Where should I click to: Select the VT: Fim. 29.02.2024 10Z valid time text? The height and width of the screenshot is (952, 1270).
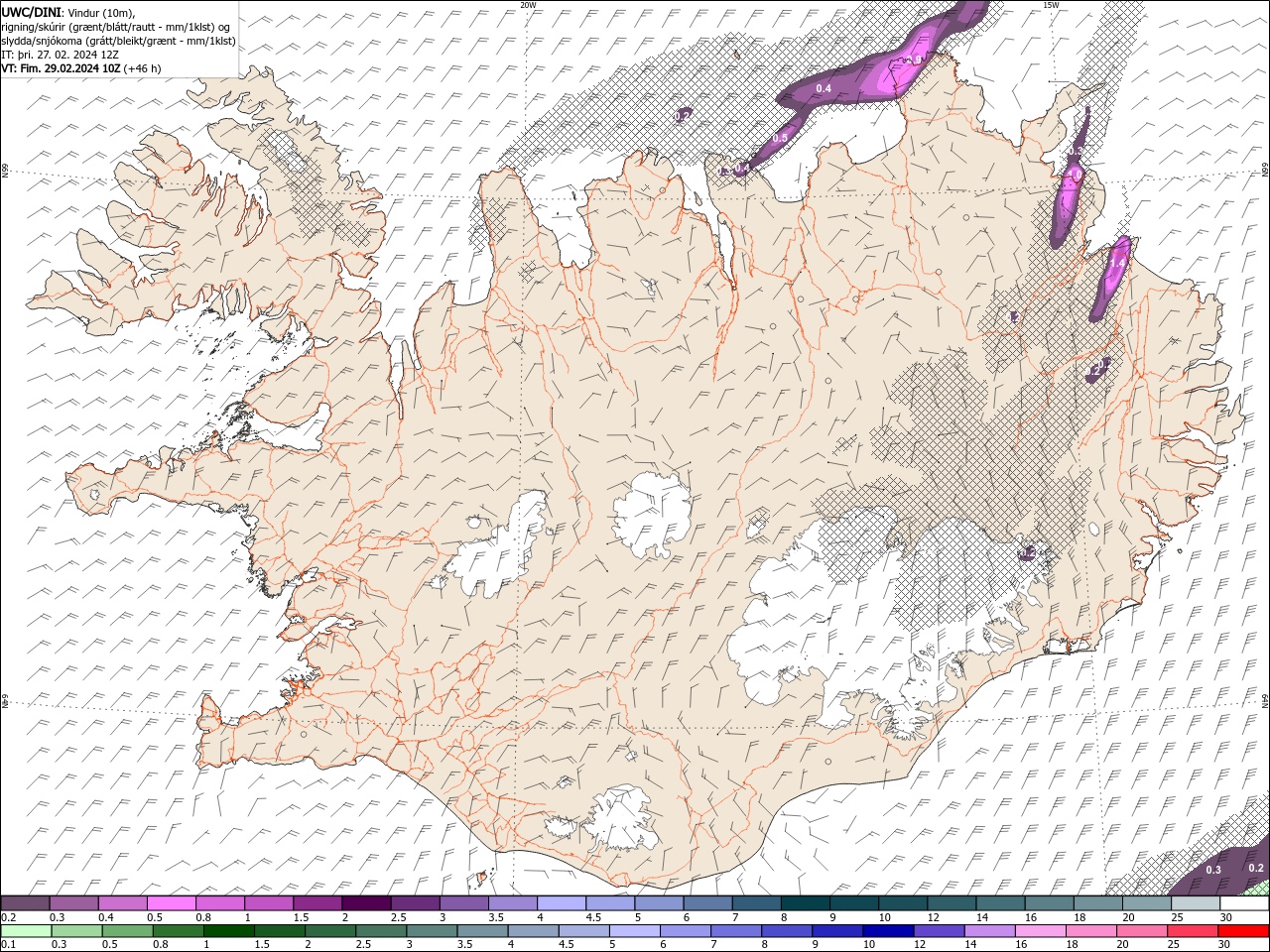(x=62, y=68)
